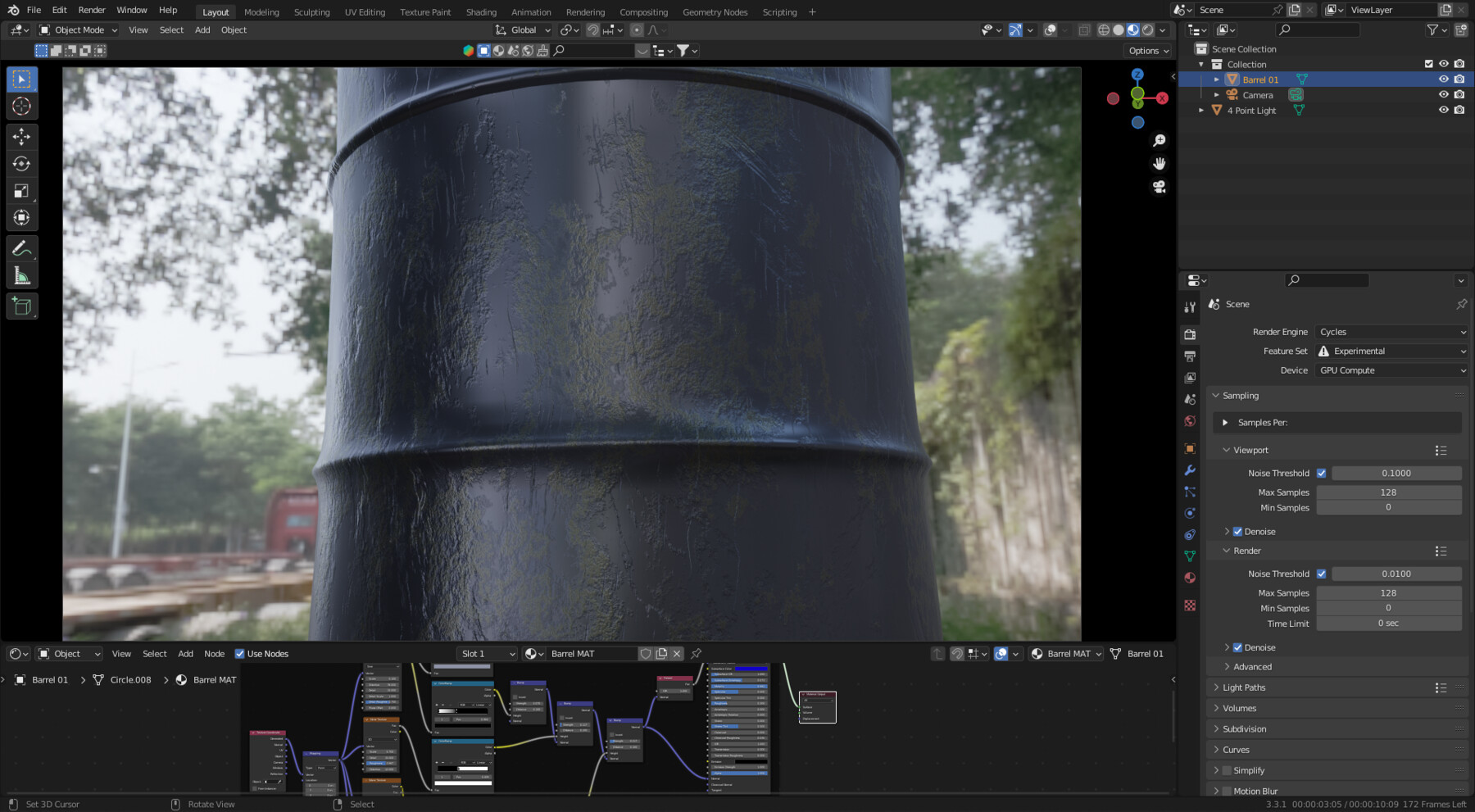Activate the Annotate tool
Viewport: 1475px width, 812px height.
(21, 248)
